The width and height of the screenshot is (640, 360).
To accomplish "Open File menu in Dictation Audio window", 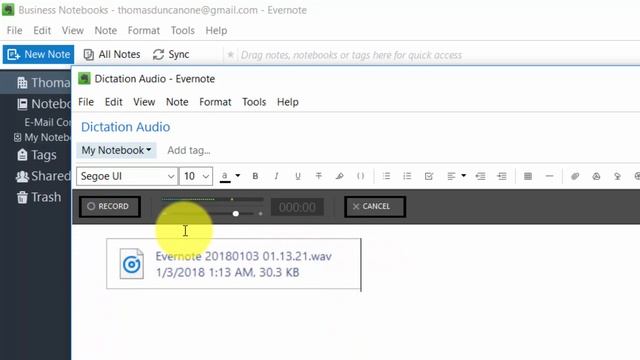I will click(x=86, y=102).
